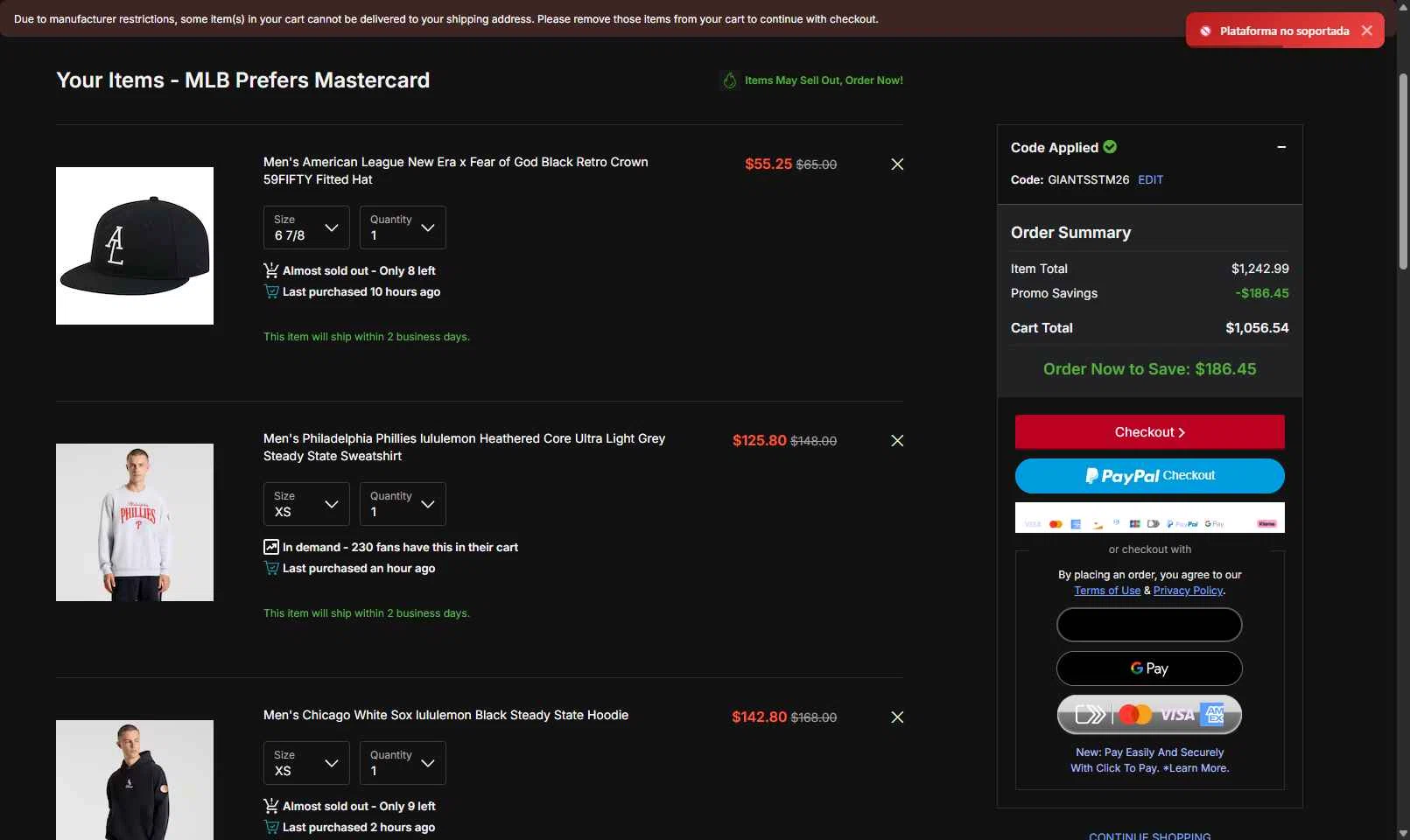This screenshot has height=840, width=1410.
Task: Open the Phillies lululemon Sweatshirt product link
Action: (464, 447)
